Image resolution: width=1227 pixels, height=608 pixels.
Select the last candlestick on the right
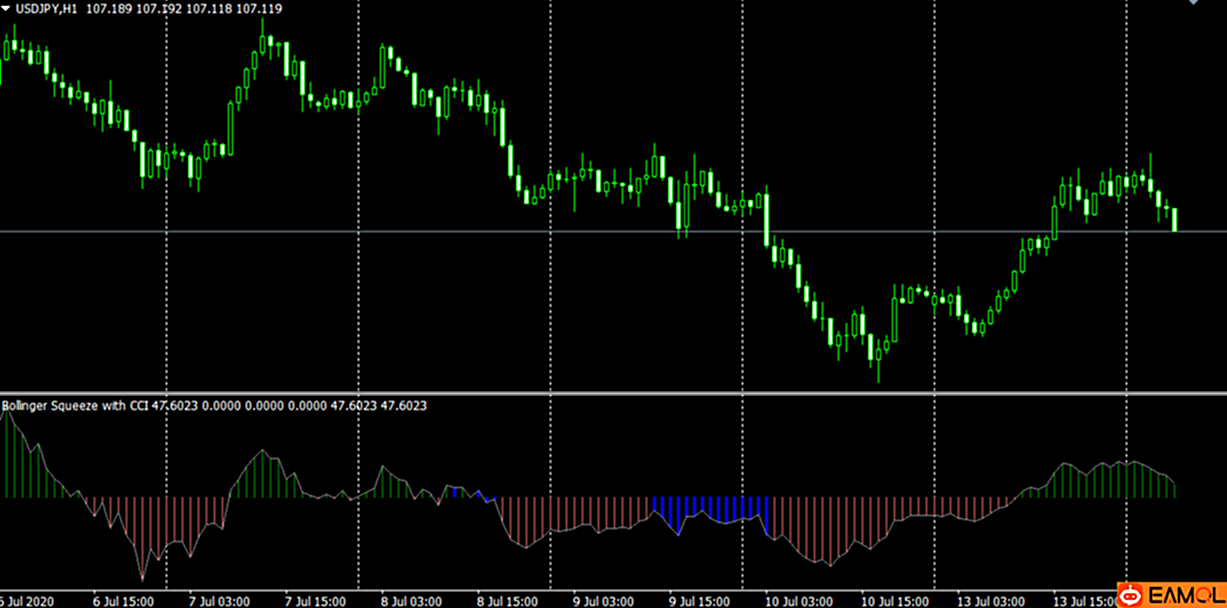pyautogui.click(x=1175, y=219)
